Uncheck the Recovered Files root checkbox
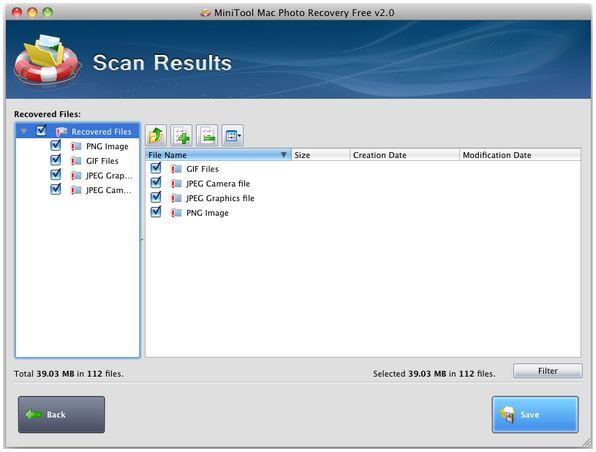 pos(41,131)
